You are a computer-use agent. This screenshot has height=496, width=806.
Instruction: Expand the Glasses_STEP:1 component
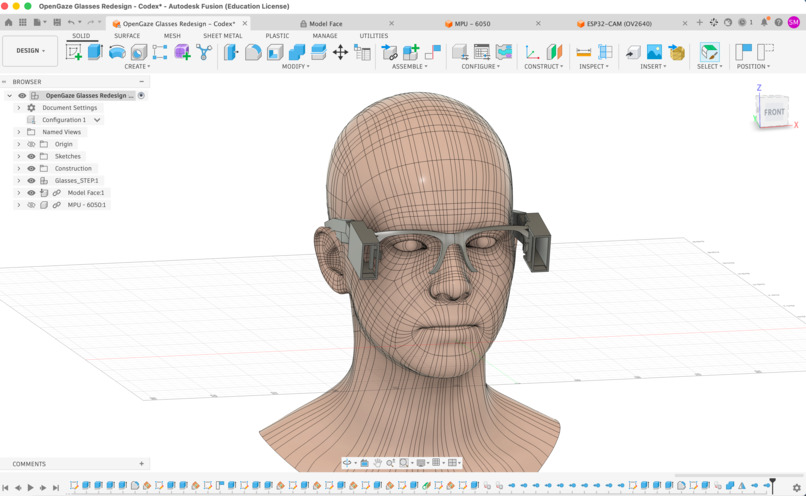click(x=19, y=180)
